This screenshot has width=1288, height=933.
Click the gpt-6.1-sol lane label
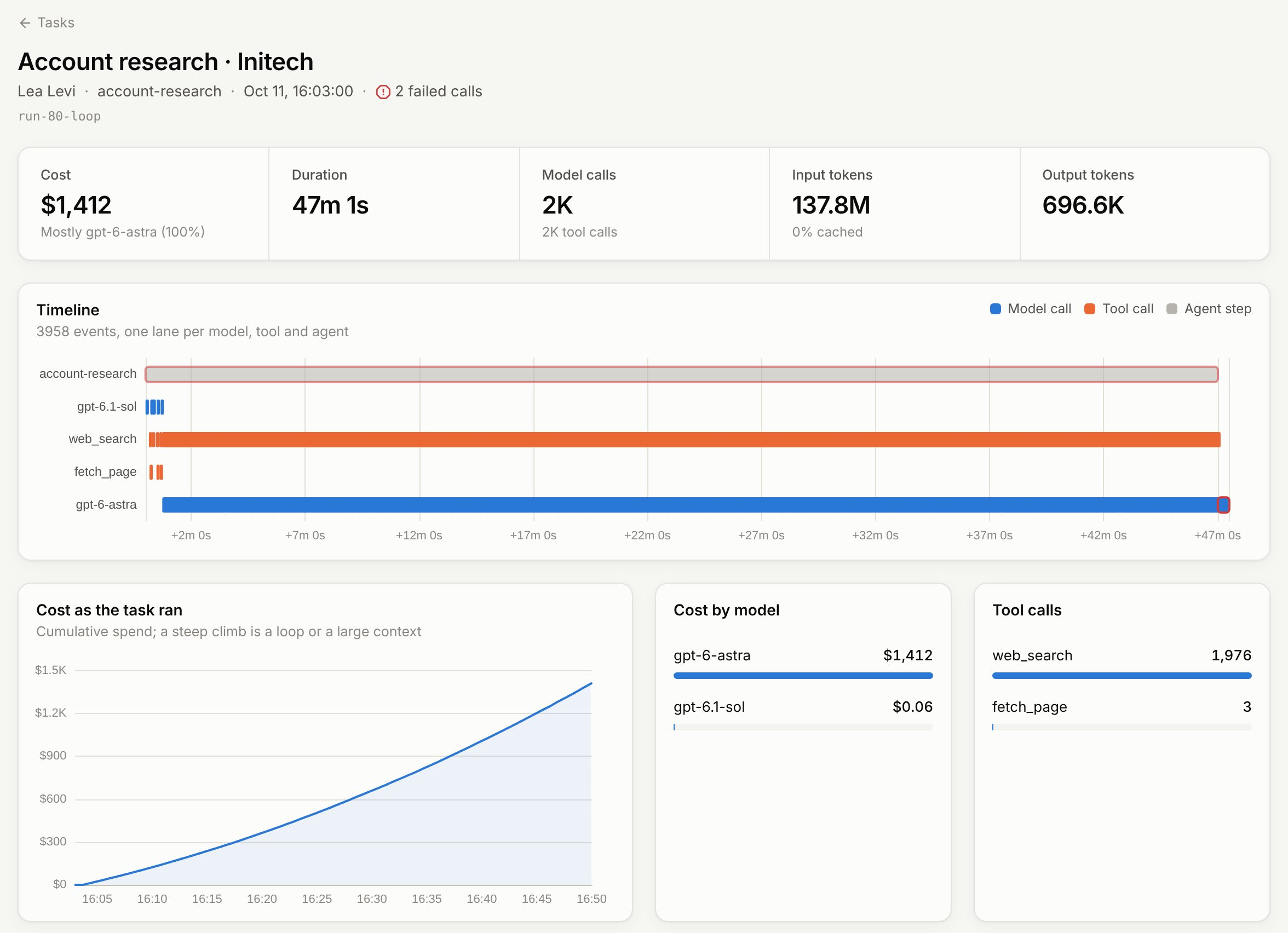click(107, 407)
